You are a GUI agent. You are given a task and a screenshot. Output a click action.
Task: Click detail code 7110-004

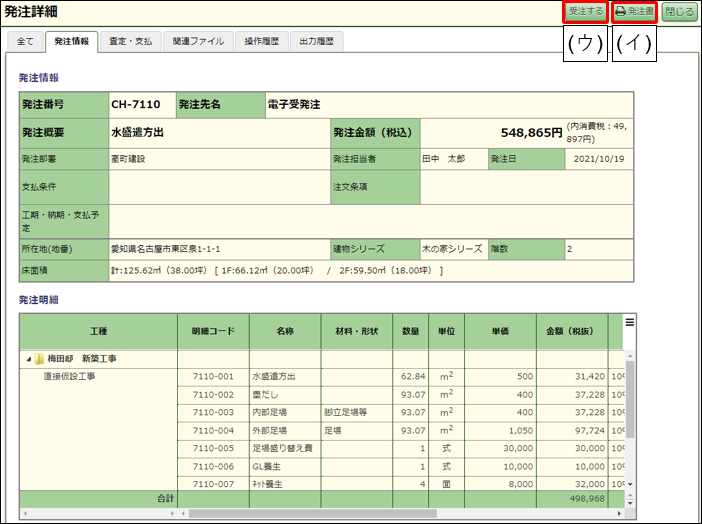(x=213, y=431)
